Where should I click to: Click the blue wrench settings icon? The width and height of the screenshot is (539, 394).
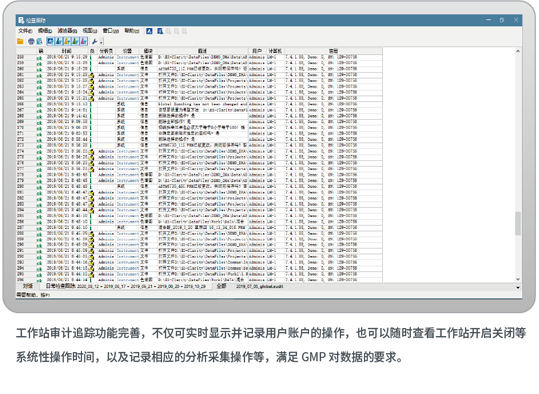95,42
